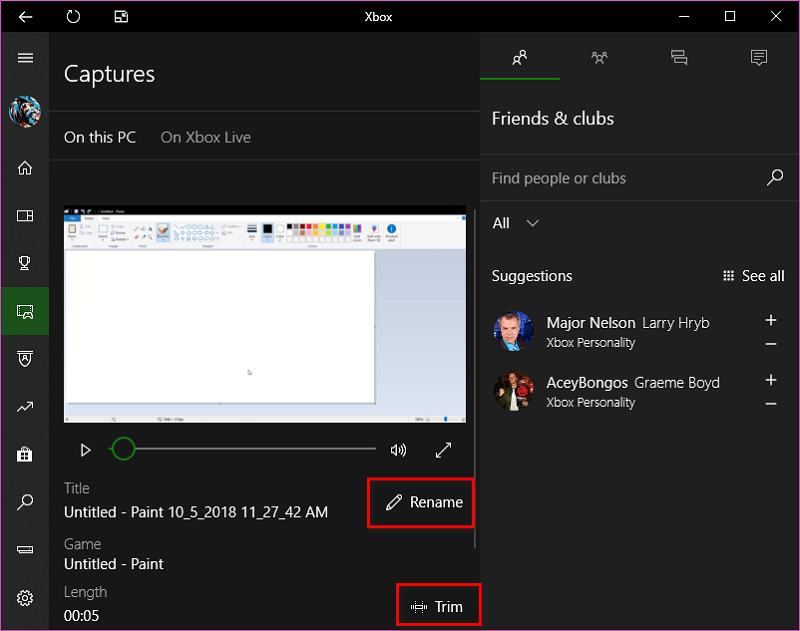Open the Microsoft Store bag icon
This screenshot has height=631, width=800.
(x=24, y=454)
